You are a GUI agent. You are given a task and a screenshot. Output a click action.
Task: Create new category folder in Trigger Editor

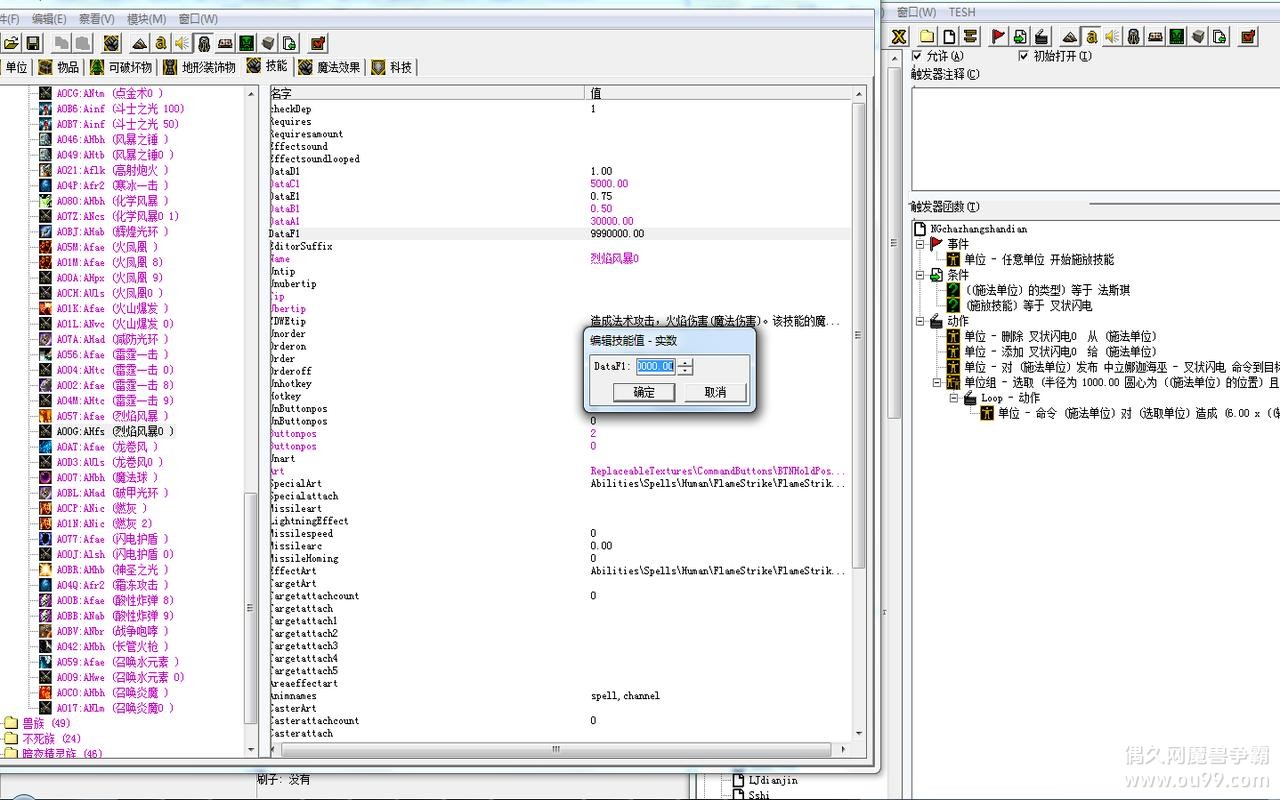coord(927,37)
